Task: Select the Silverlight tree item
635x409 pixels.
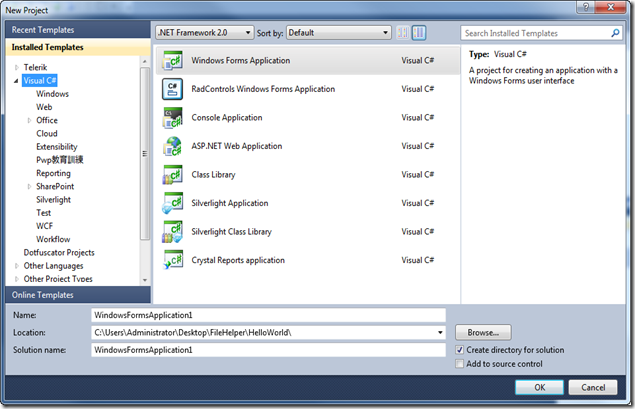Action: click(53, 200)
